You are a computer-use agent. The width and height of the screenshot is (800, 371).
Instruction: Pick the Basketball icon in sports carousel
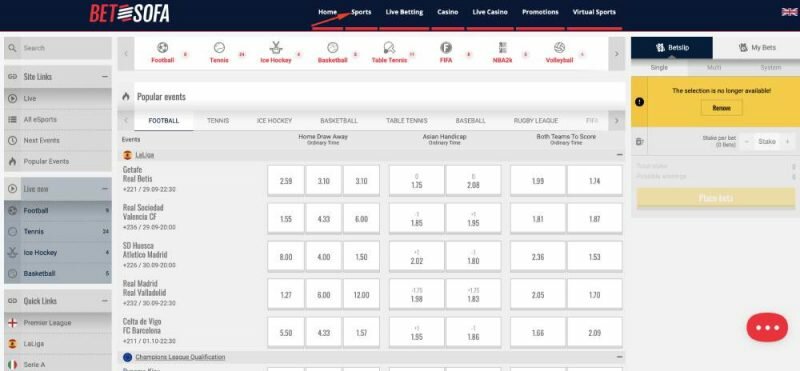[x=332, y=48]
